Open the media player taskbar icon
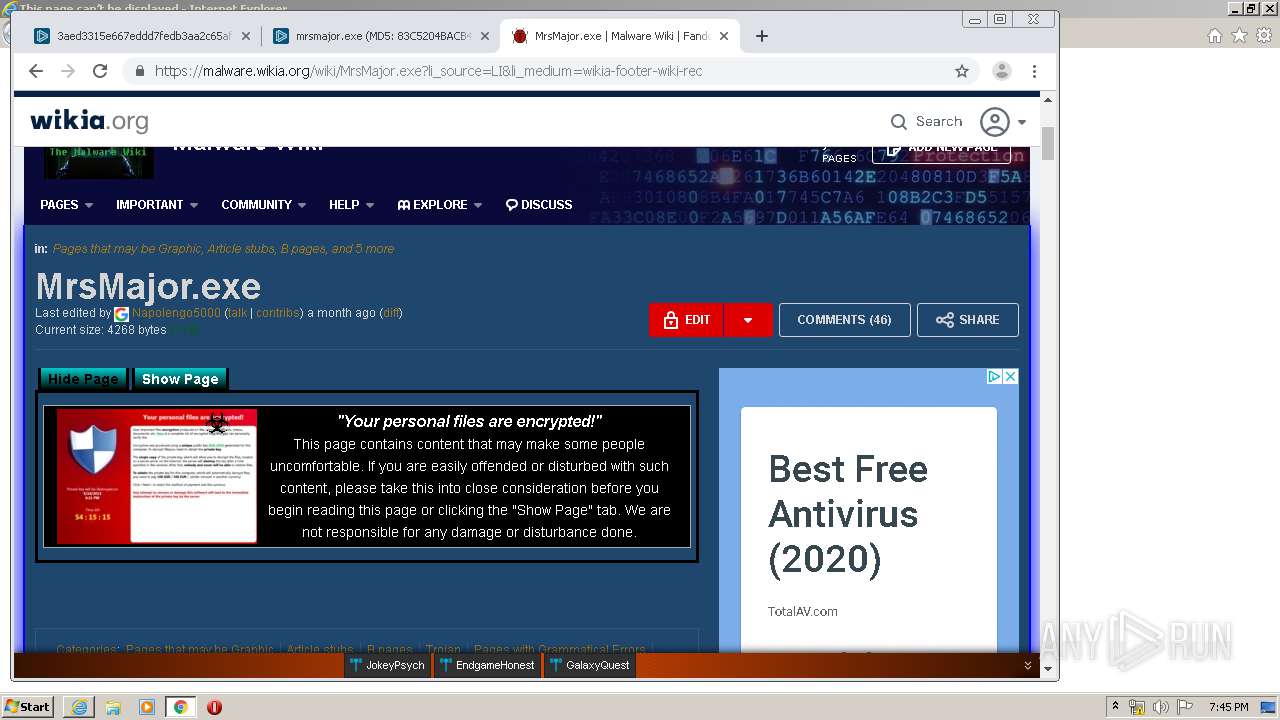 point(147,707)
